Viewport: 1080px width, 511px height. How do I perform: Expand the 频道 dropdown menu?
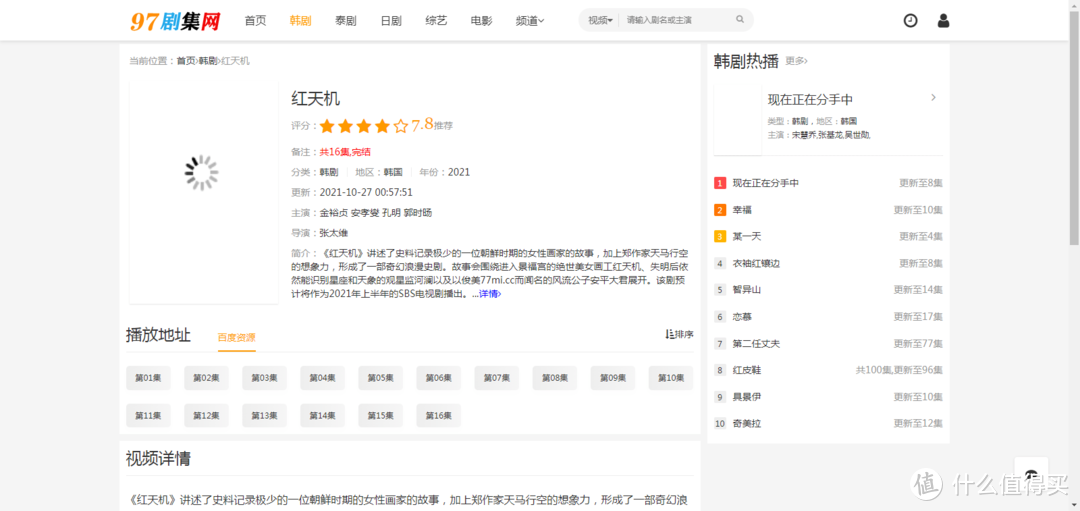click(x=530, y=20)
